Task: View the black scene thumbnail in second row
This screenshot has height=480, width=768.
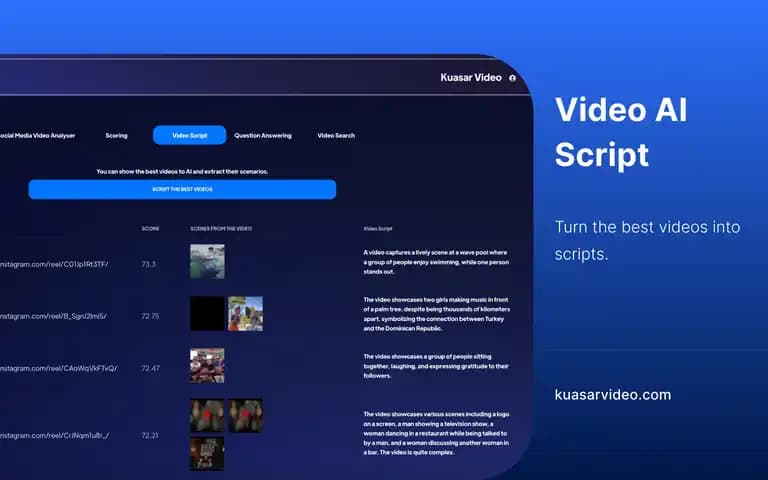Action: click(x=207, y=313)
